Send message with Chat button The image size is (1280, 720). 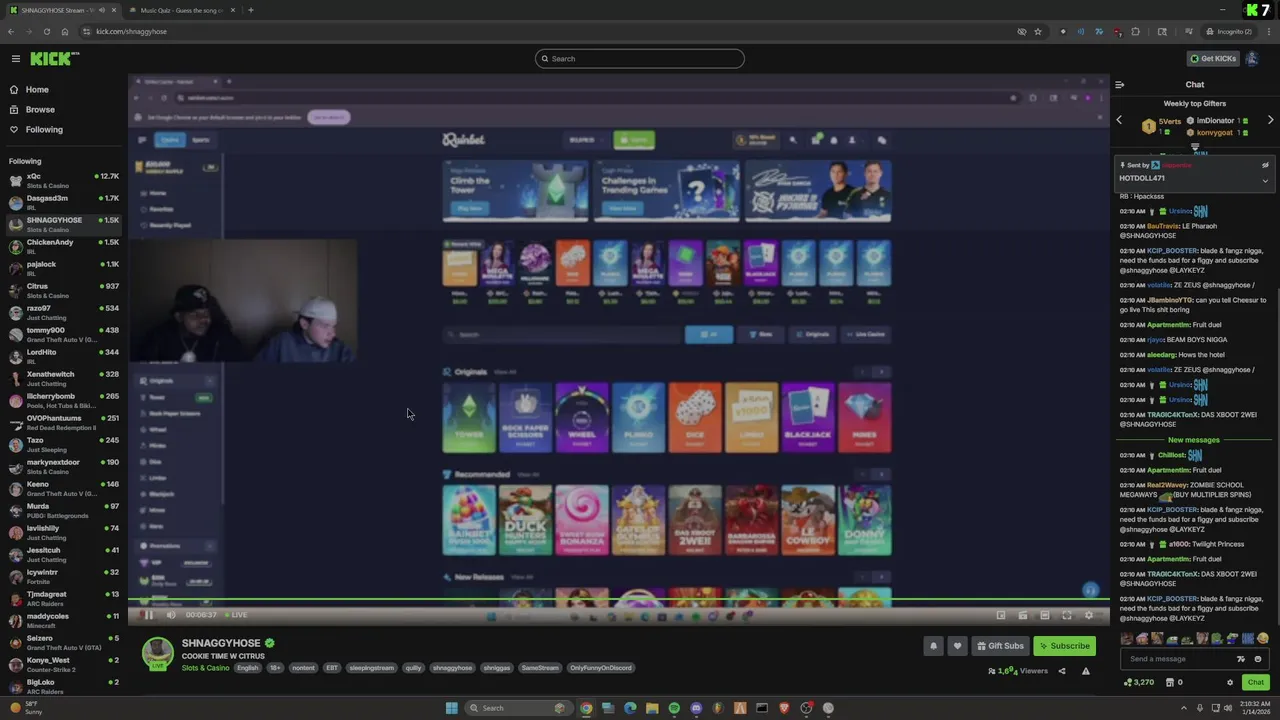click(x=1256, y=683)
